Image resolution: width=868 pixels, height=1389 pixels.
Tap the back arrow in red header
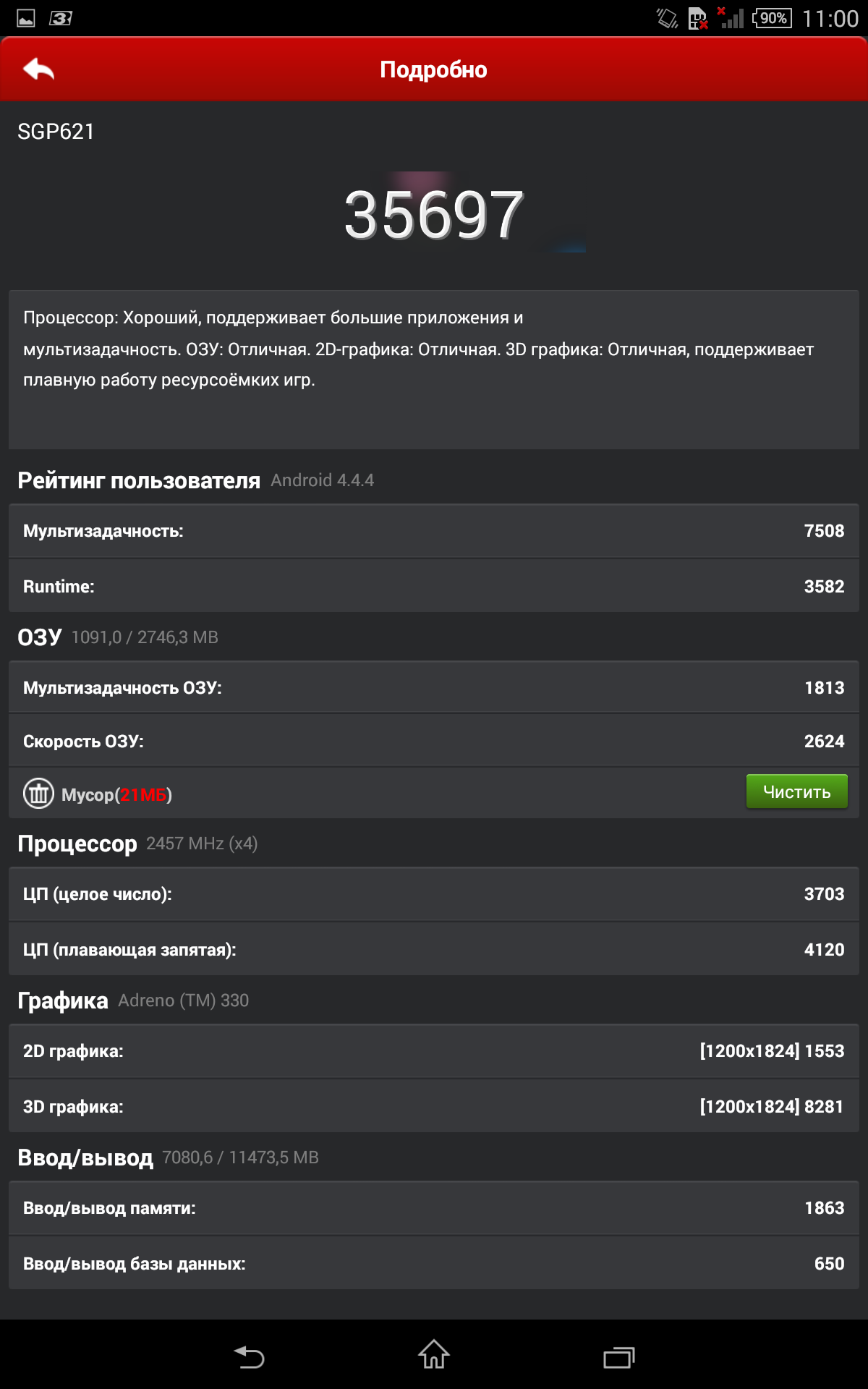(39, 69)
